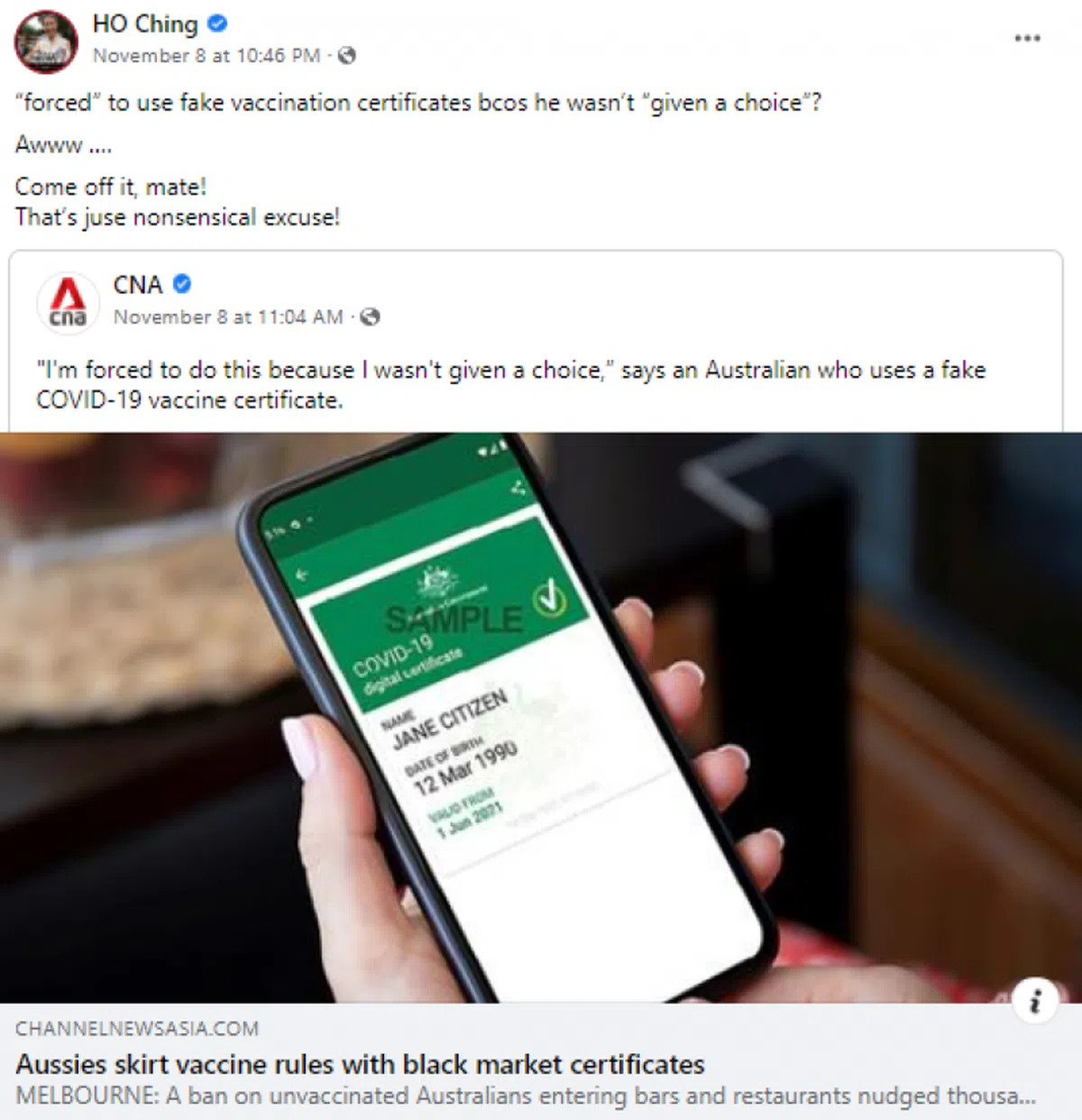Click the MELBOURNE article description text

coord(526,1097)
